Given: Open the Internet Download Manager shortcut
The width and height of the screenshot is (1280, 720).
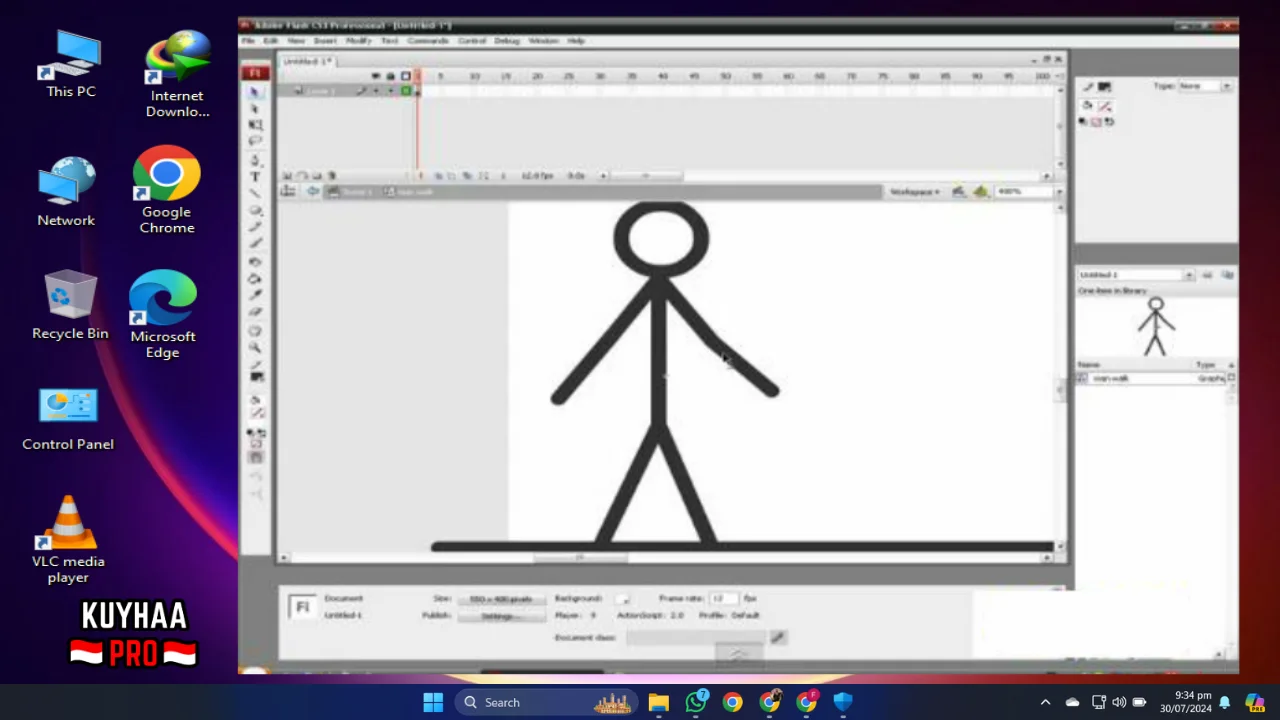Looking at the screenshot, I should tap(177, 75).
